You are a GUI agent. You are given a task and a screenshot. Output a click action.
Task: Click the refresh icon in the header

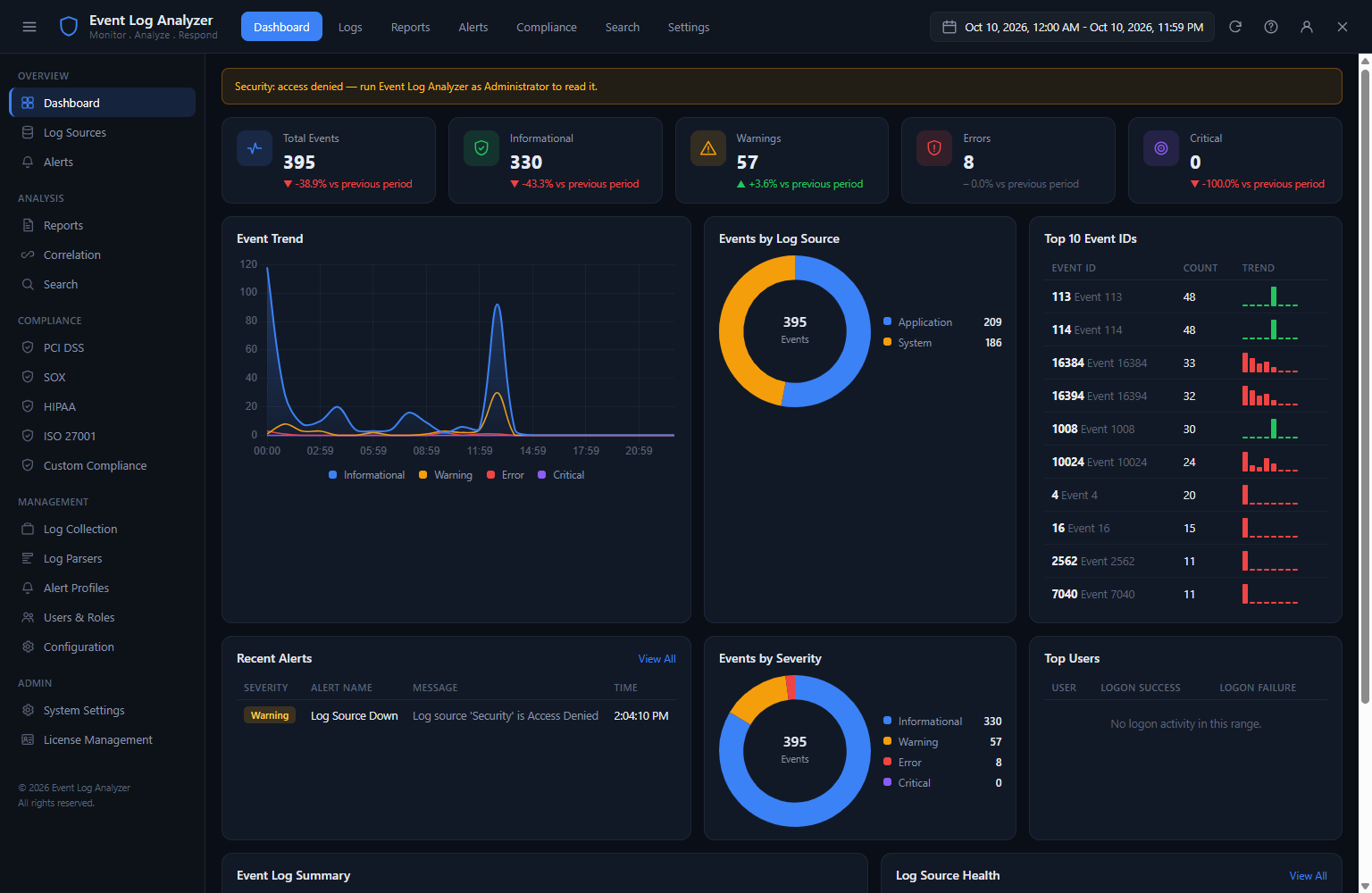[x=1235, y=27]
